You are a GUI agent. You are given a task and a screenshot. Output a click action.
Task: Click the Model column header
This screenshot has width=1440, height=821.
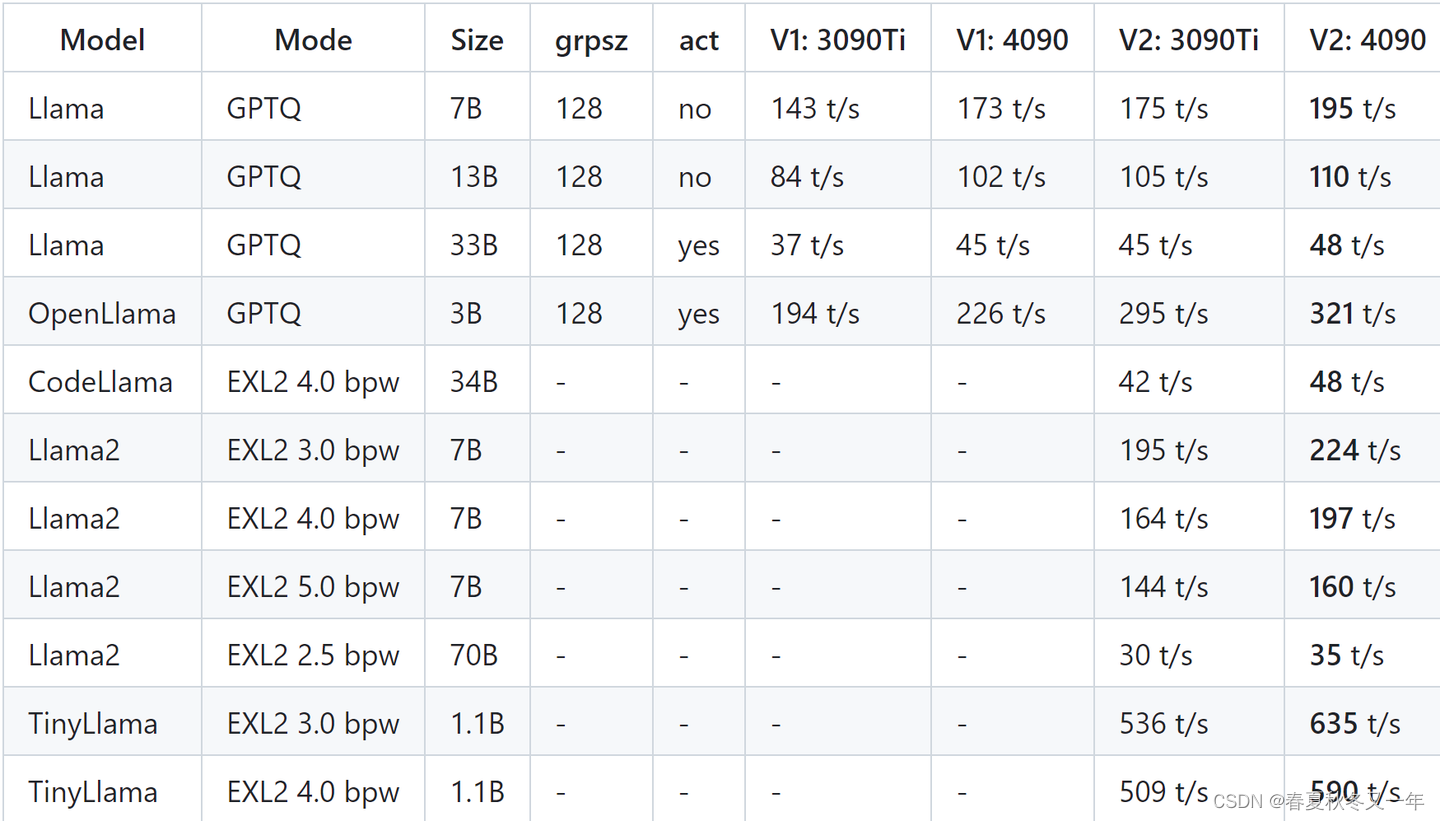(102, 40)
